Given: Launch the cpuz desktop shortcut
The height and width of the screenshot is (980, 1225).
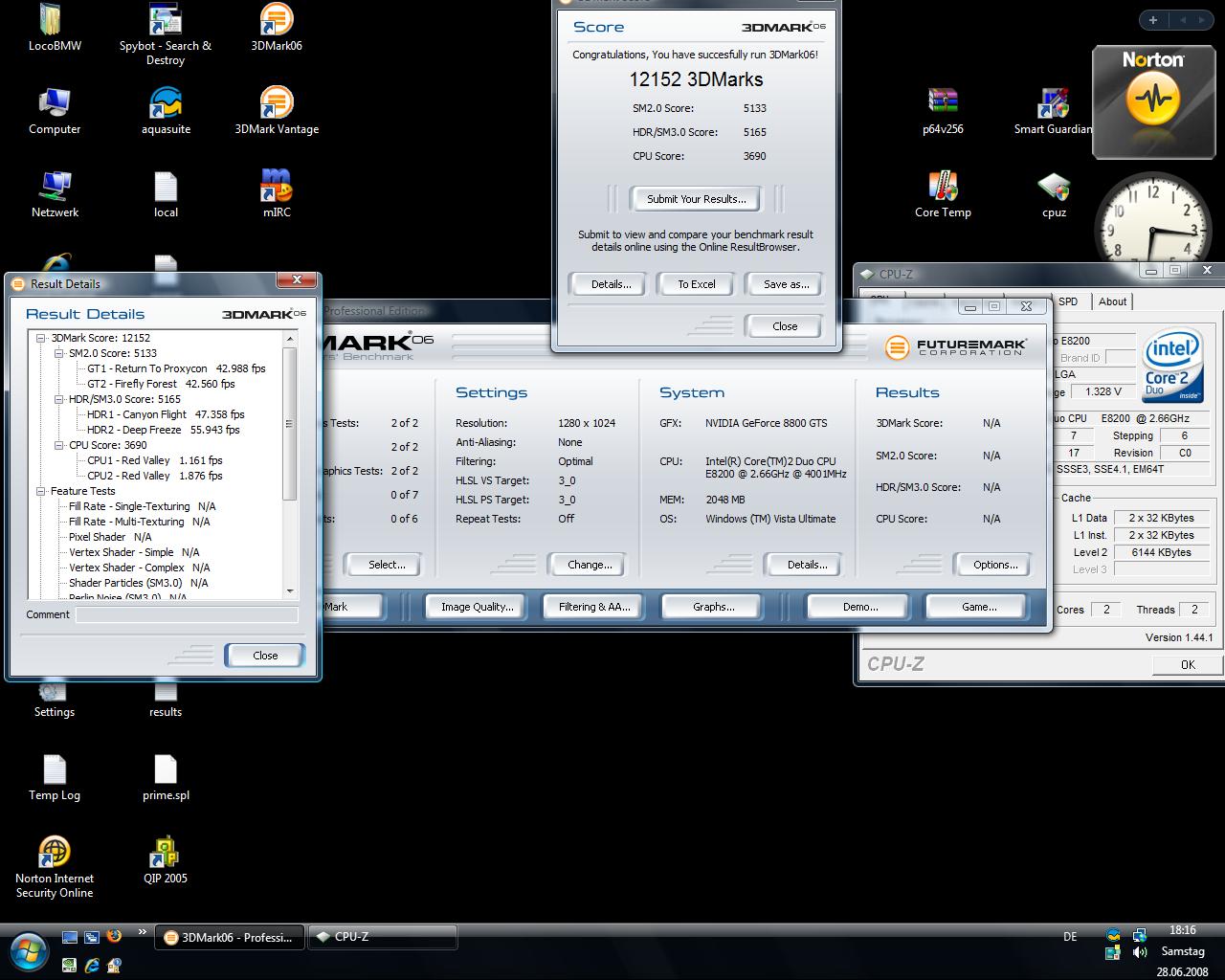Looking at the screenshot, I should pyautogui.click(x=1054, y=194).
